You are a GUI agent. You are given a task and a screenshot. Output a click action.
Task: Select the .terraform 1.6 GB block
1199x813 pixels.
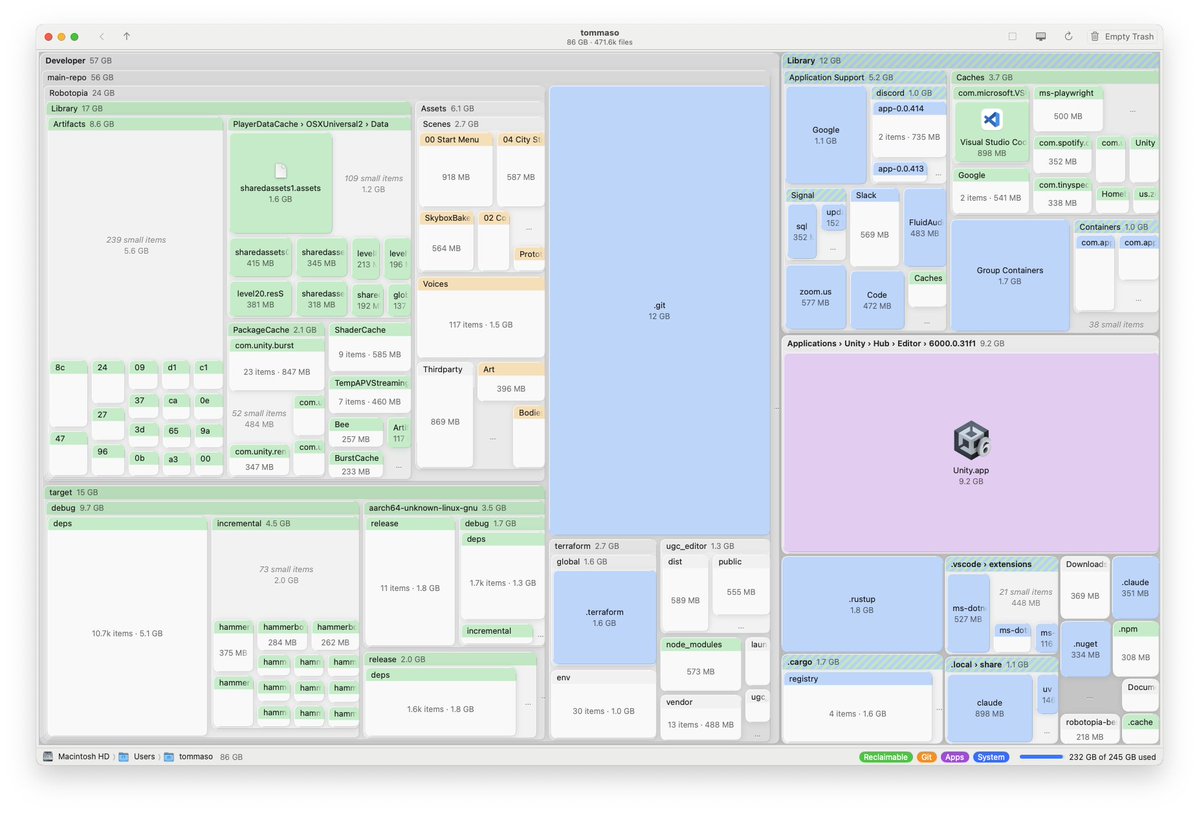604,617
